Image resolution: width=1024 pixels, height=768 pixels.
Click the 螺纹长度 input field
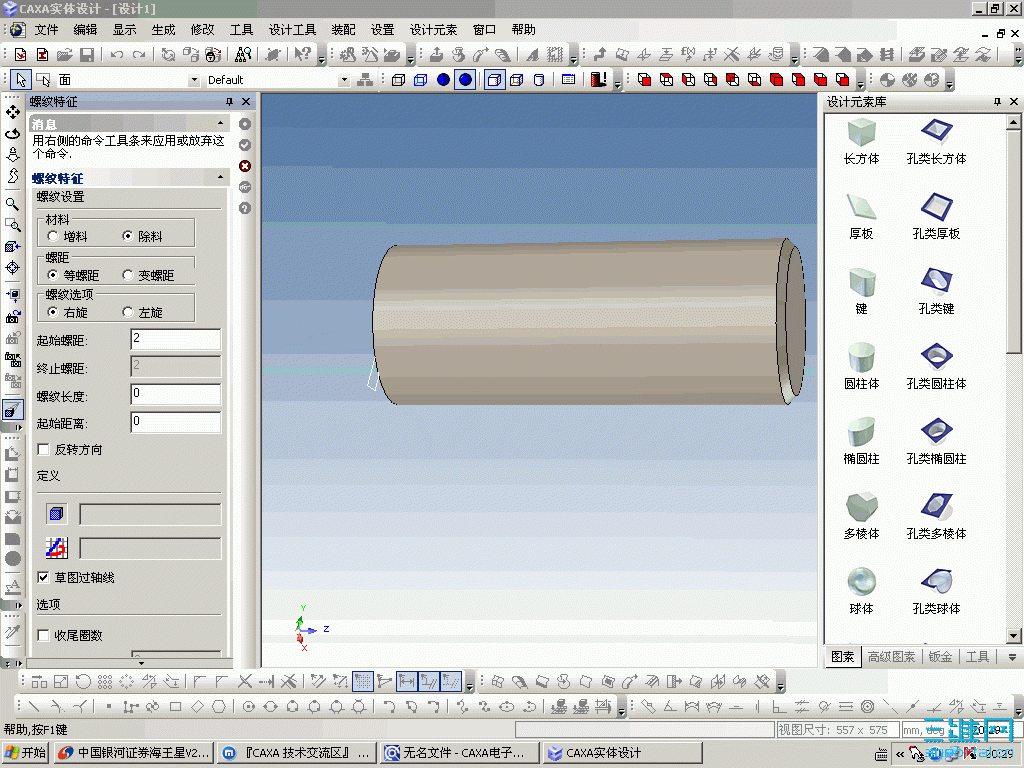click(176, 394)
